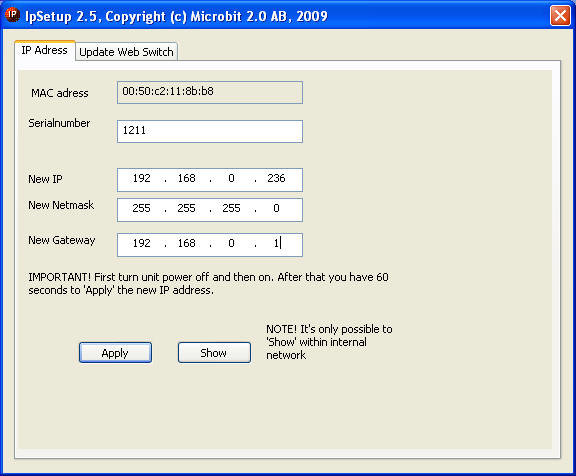The height and width of the screenshot is (476, 576).
Task: Select third octet 0 of New Gateway
Action: click(x=231, y=243)
